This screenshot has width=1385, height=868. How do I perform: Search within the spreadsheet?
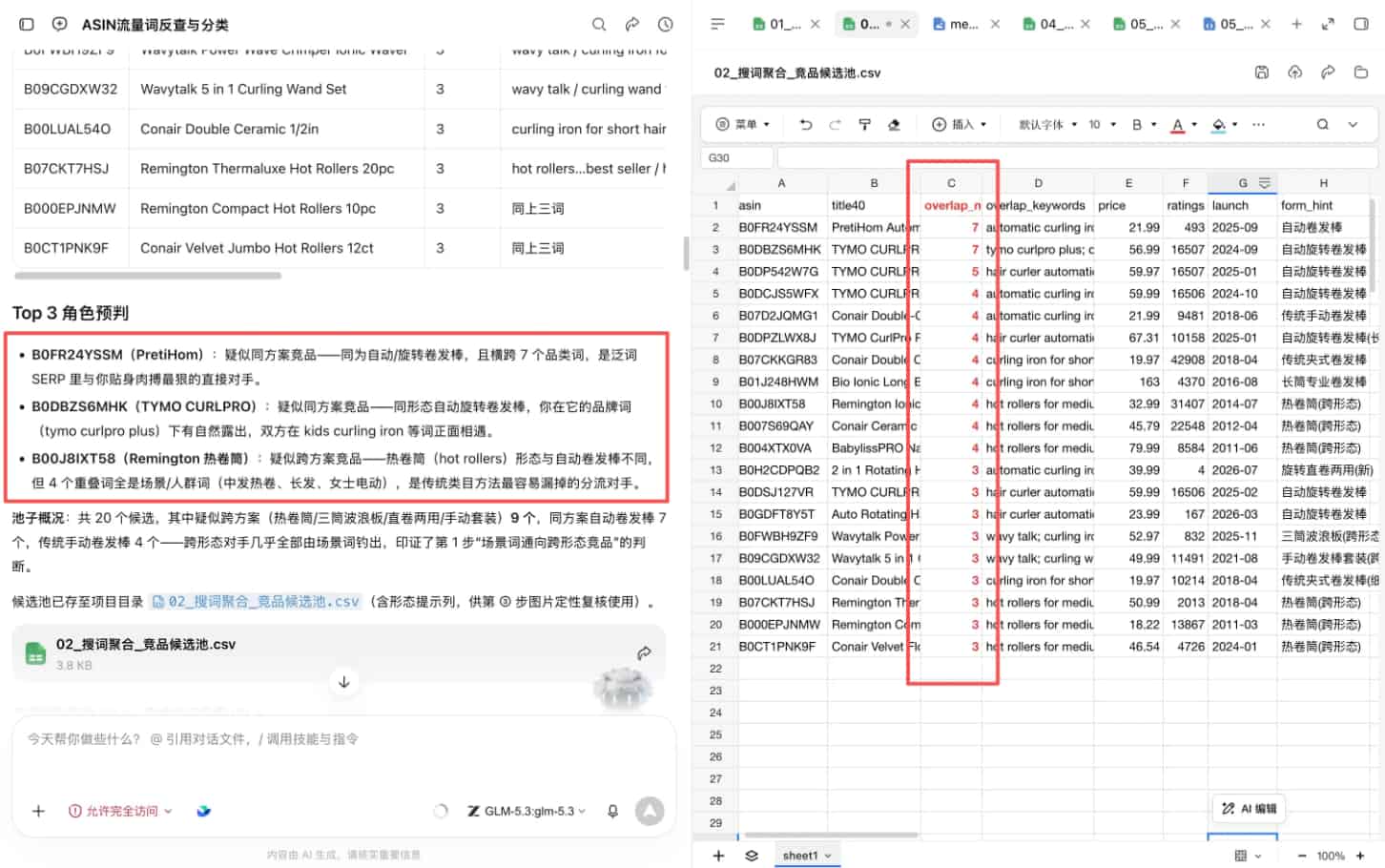[1323, 124]
